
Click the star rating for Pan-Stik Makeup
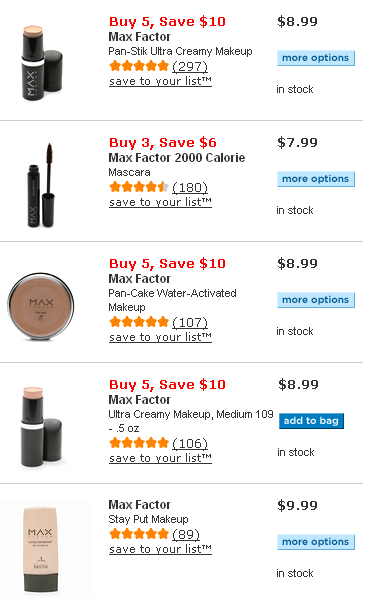pos(139,66)
